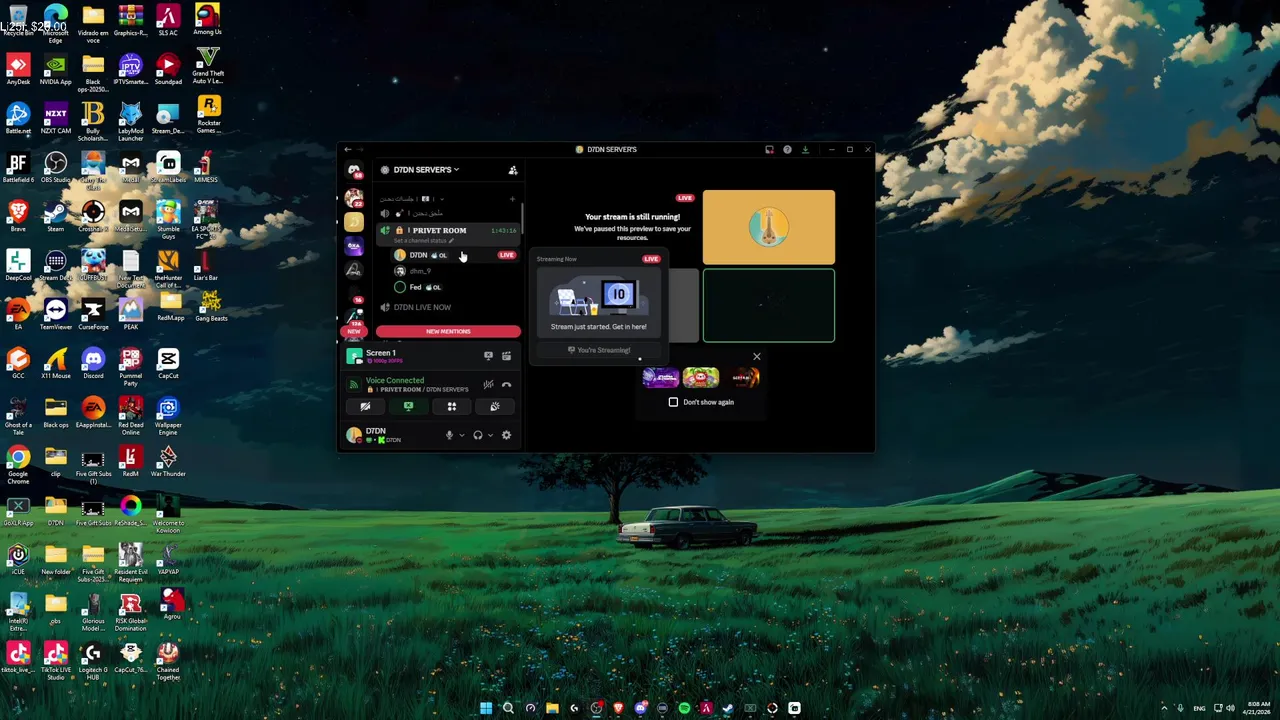Open Discord user settings gear
The width and height of the screenshot is (1280, 720).
click(x=506, y=435)
